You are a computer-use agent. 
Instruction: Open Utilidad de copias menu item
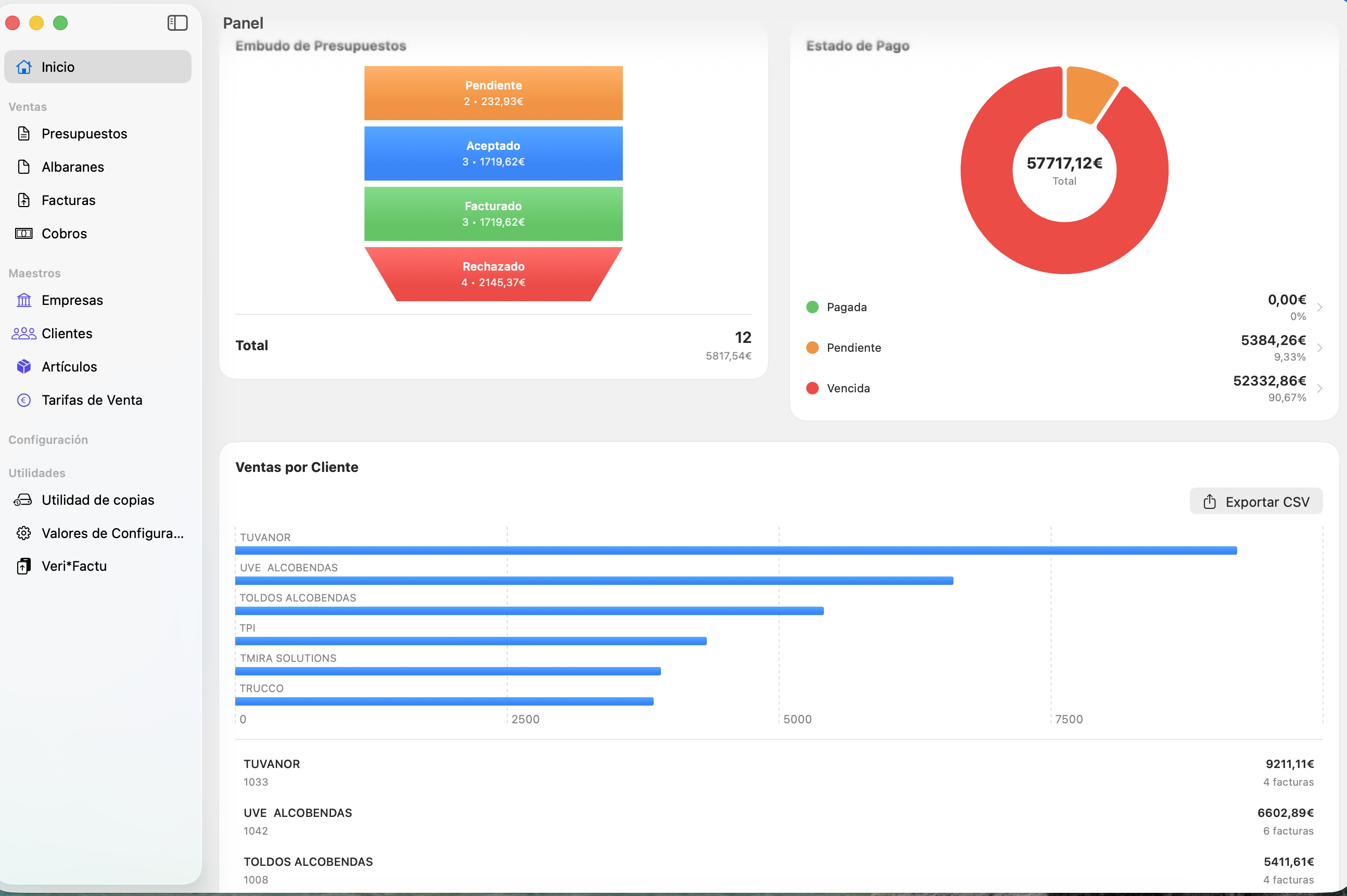98,500
